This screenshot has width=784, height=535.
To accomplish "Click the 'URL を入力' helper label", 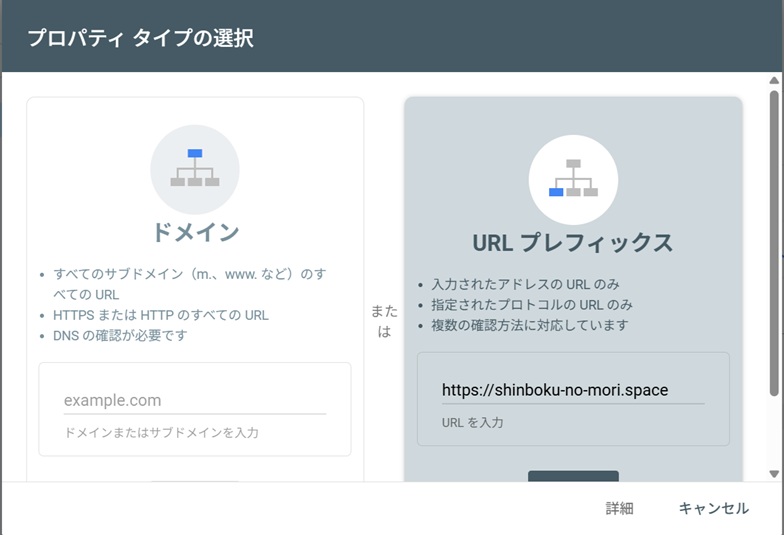I will (x=472, y=423).
